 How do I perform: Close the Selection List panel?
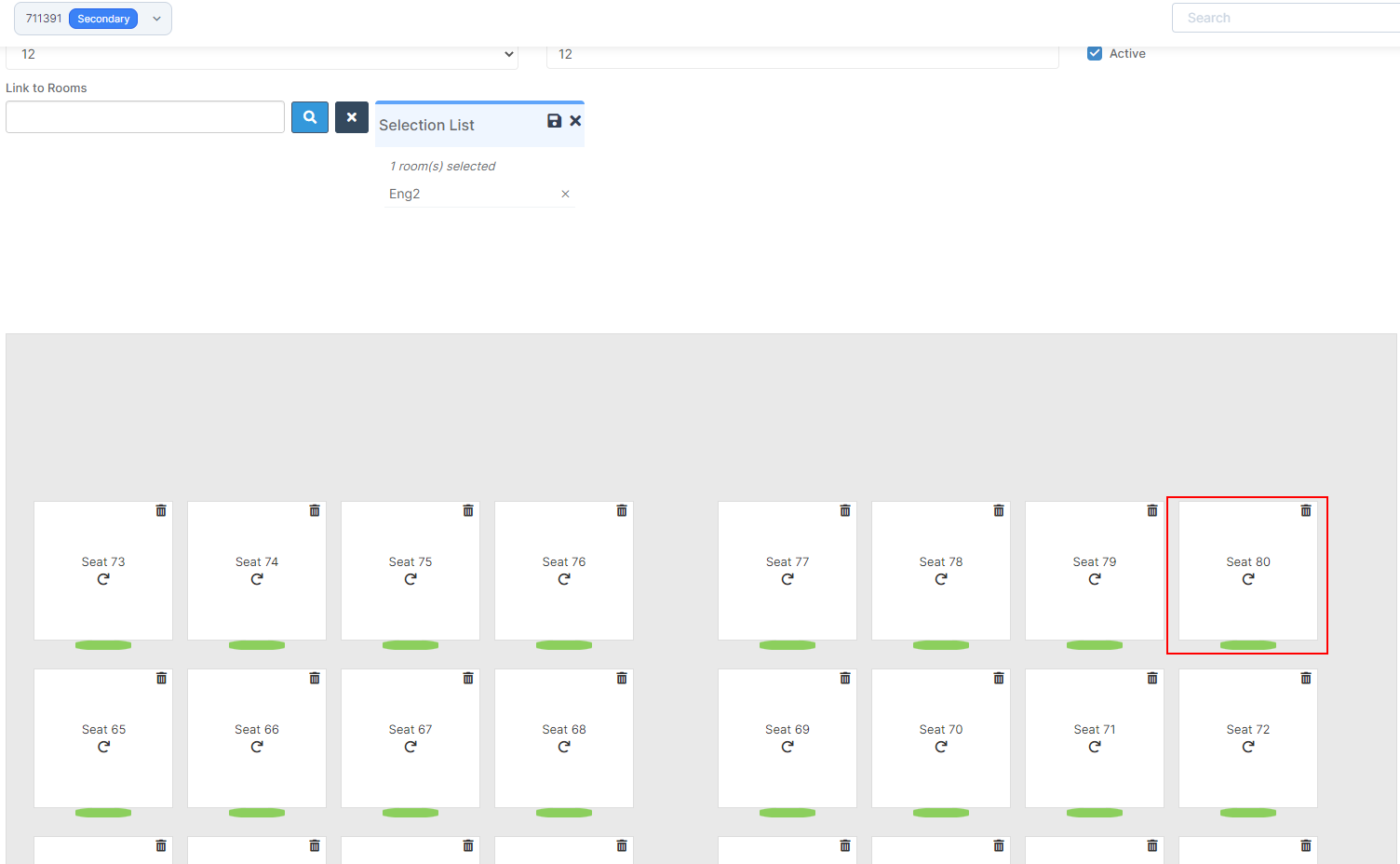point(575,121)
